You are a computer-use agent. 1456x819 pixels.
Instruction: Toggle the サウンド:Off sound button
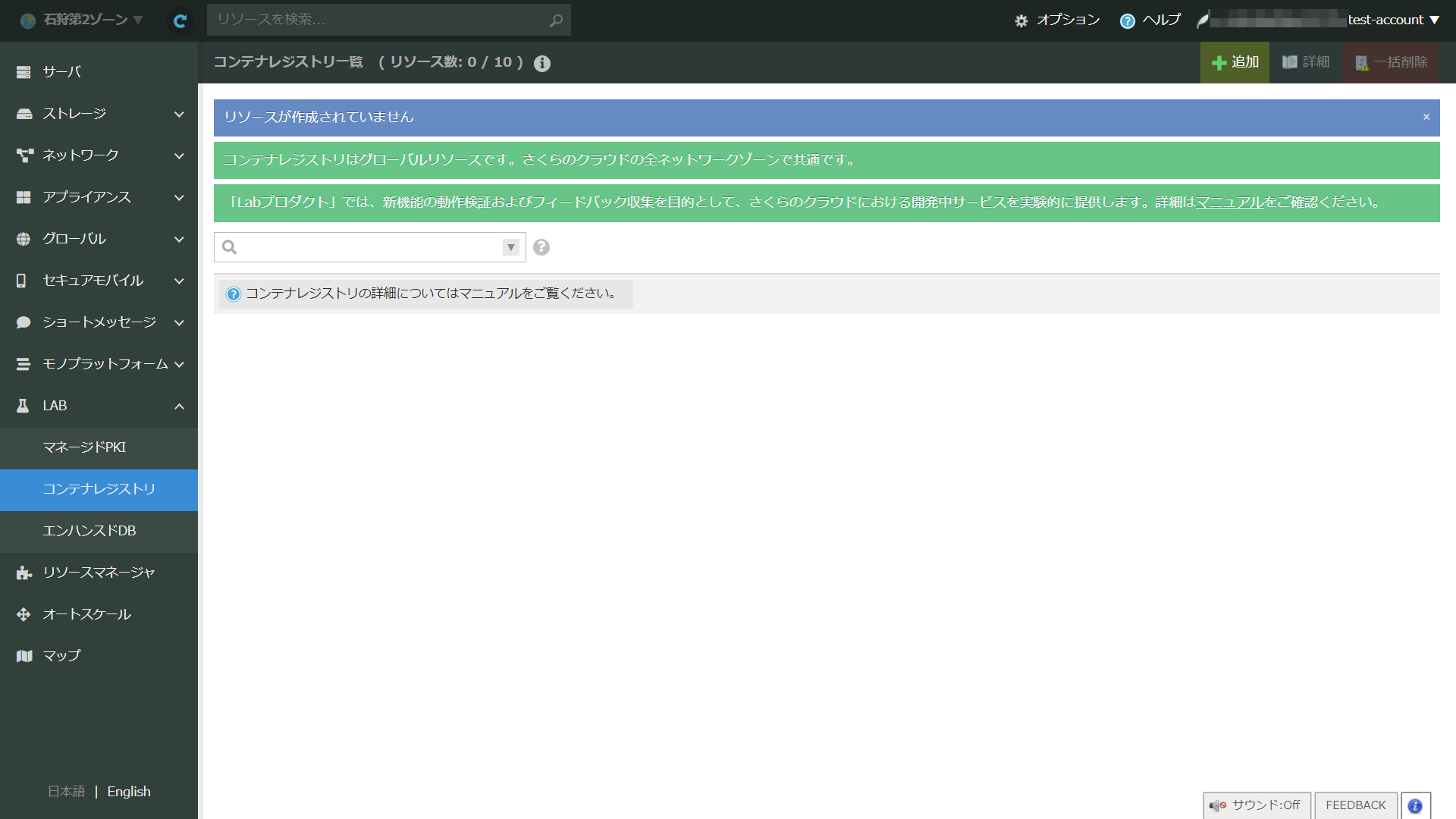1256,805
